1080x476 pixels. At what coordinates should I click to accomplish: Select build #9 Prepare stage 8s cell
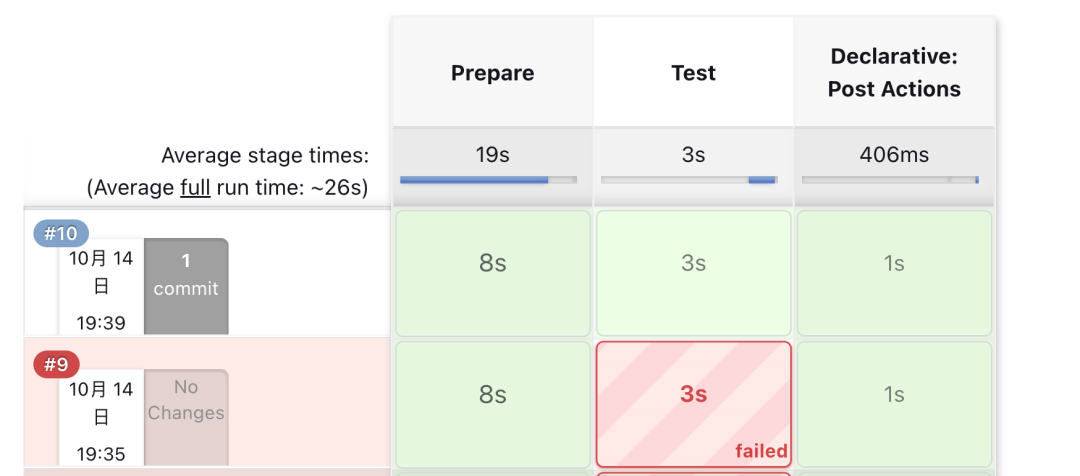click(x=492, y=404)
